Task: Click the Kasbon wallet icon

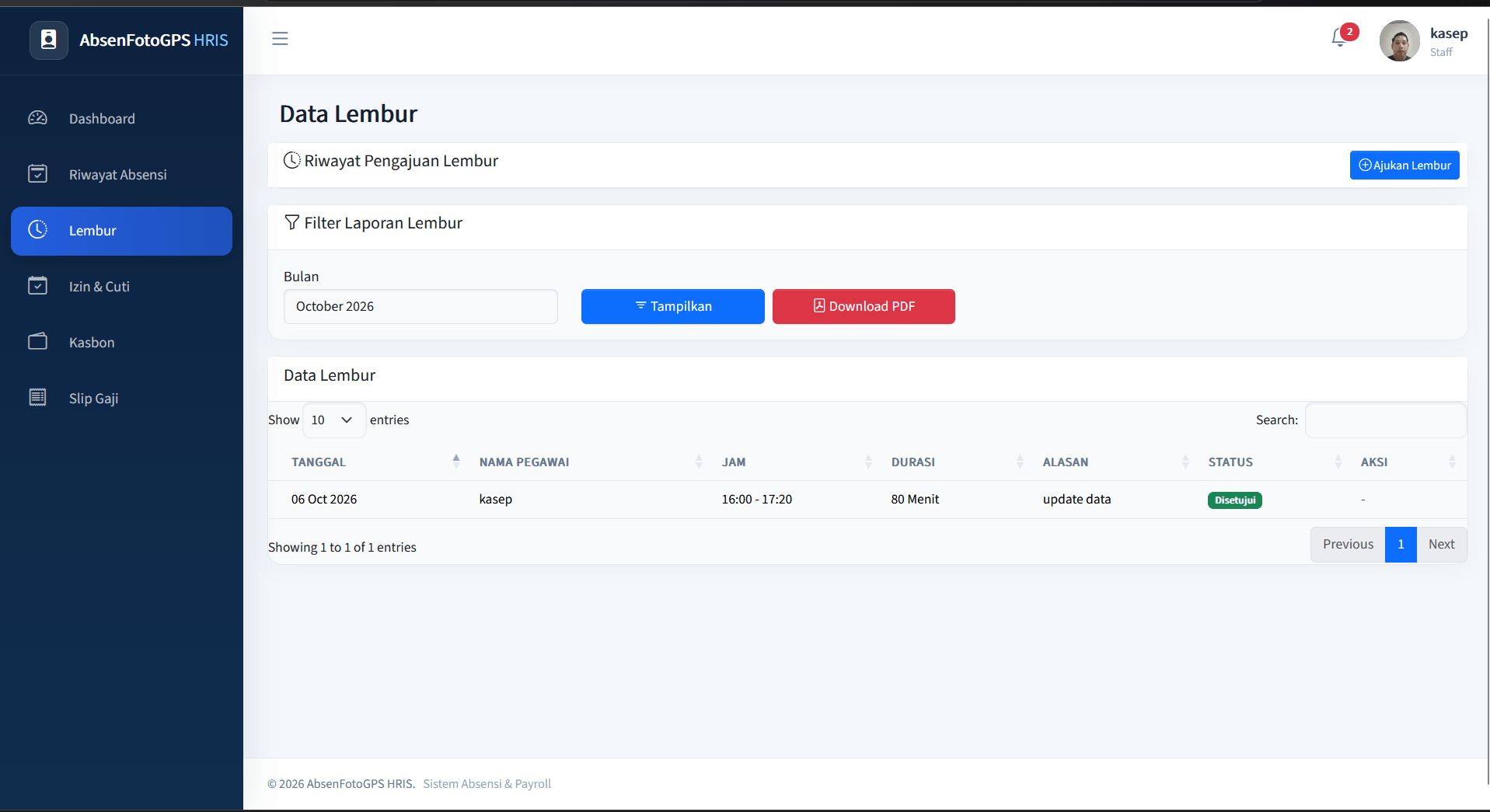Action: (38, 342)
